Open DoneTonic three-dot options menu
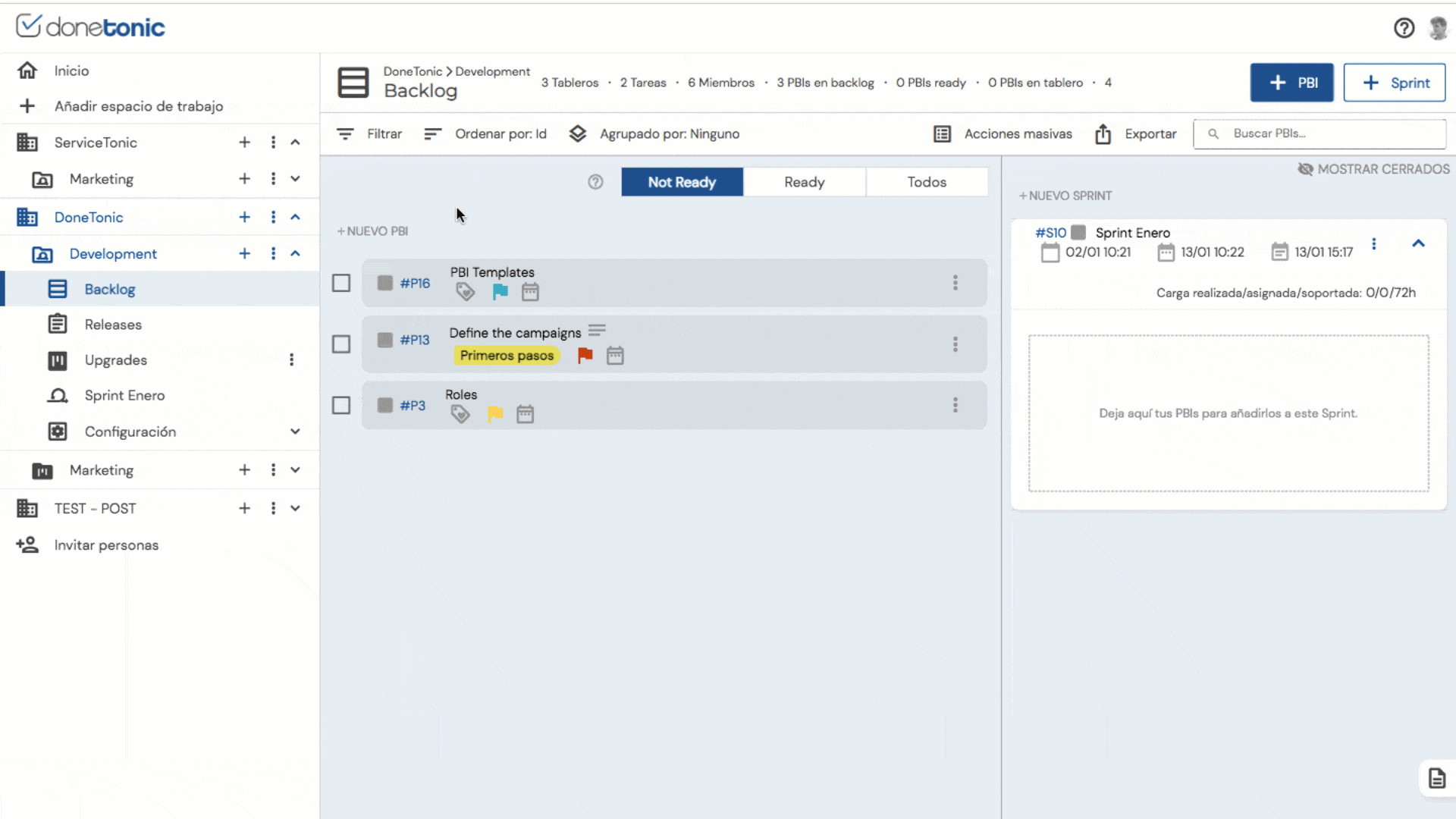 pos(273,218)
